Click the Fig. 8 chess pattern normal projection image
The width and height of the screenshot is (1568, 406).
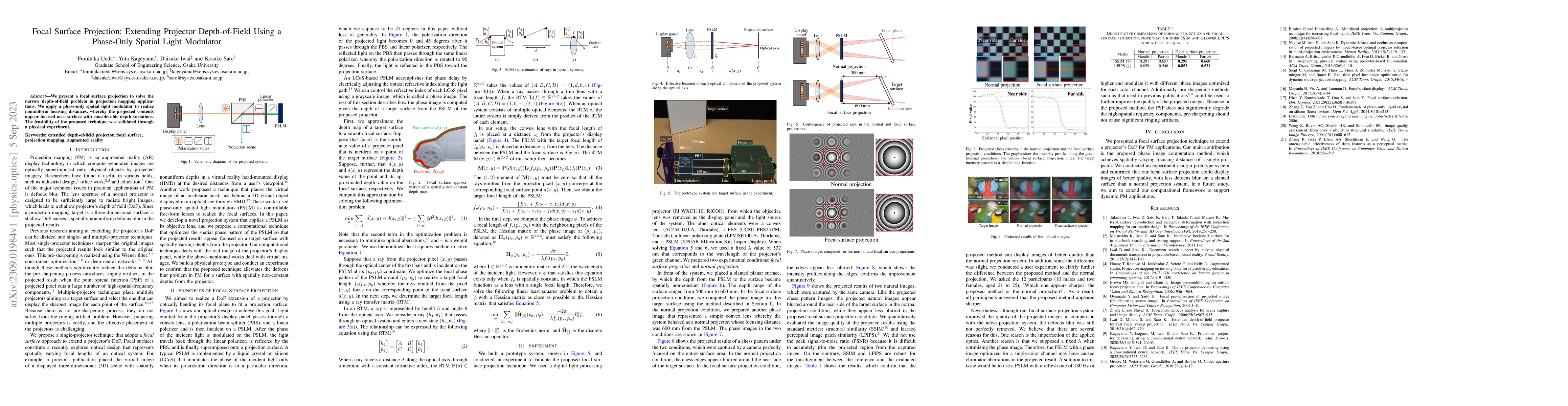click(1002, 53)
